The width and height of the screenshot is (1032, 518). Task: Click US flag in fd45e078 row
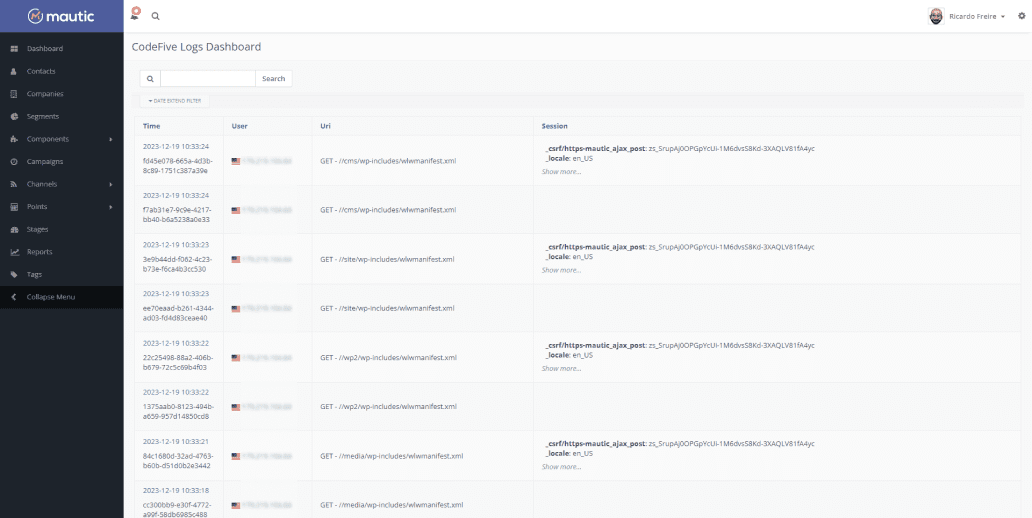point(236,161)
